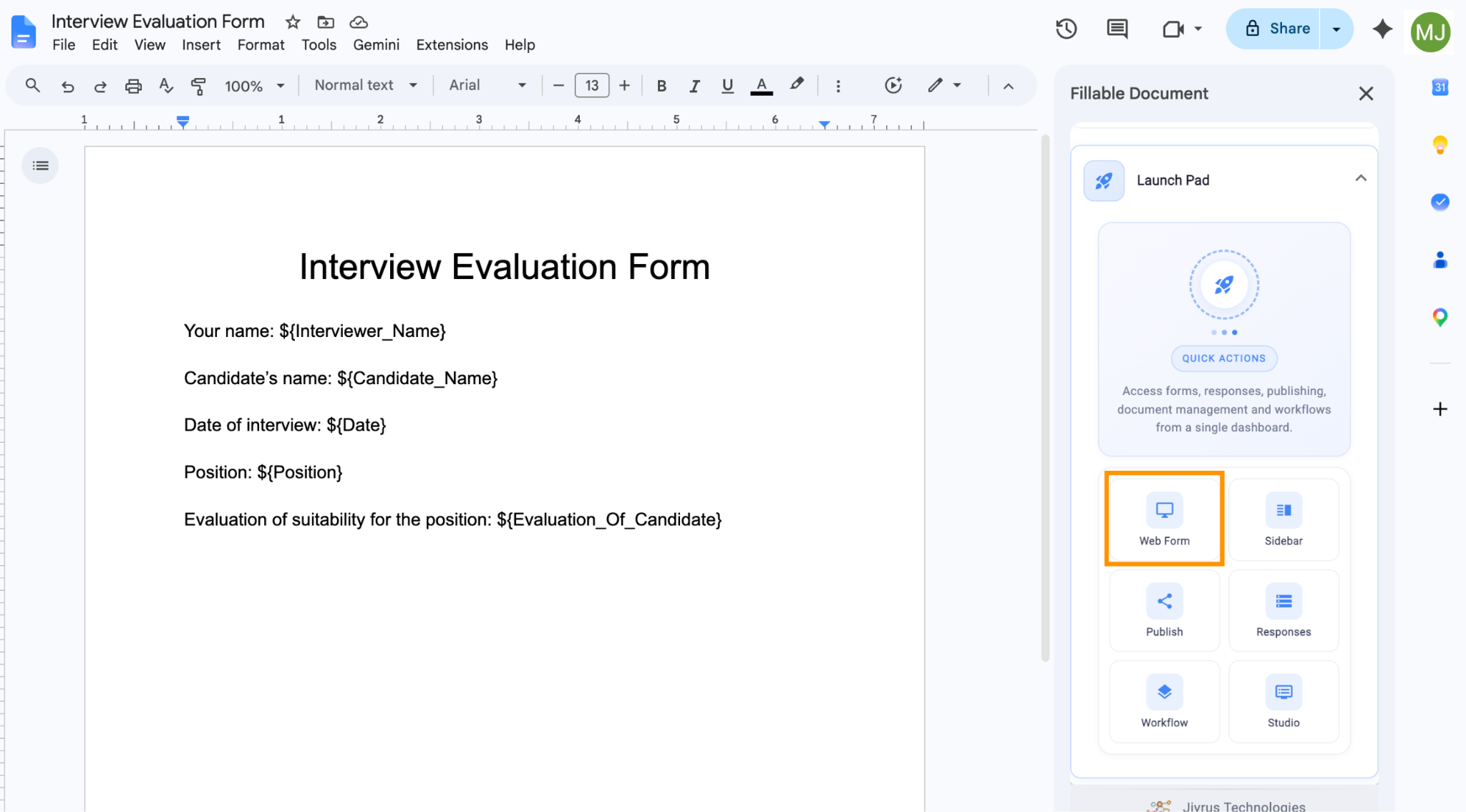Image resolution: width=1466 pixels, height=812 pixels.
Task: Star the Interview Evaluation Form document
Action: (x=293, y=22)
